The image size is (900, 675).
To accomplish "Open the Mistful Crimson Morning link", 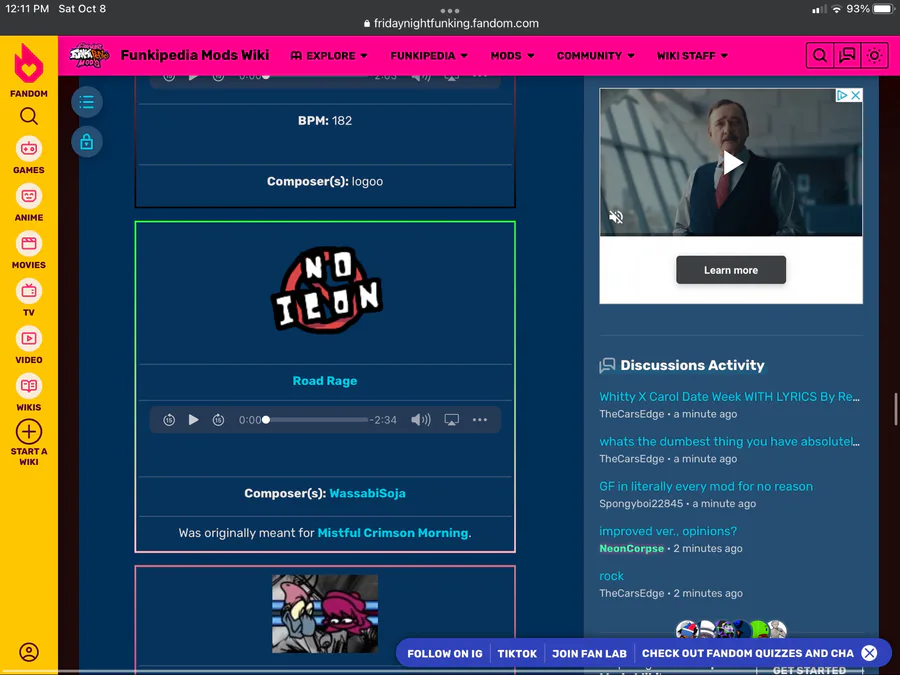I will tap(393, 533).
